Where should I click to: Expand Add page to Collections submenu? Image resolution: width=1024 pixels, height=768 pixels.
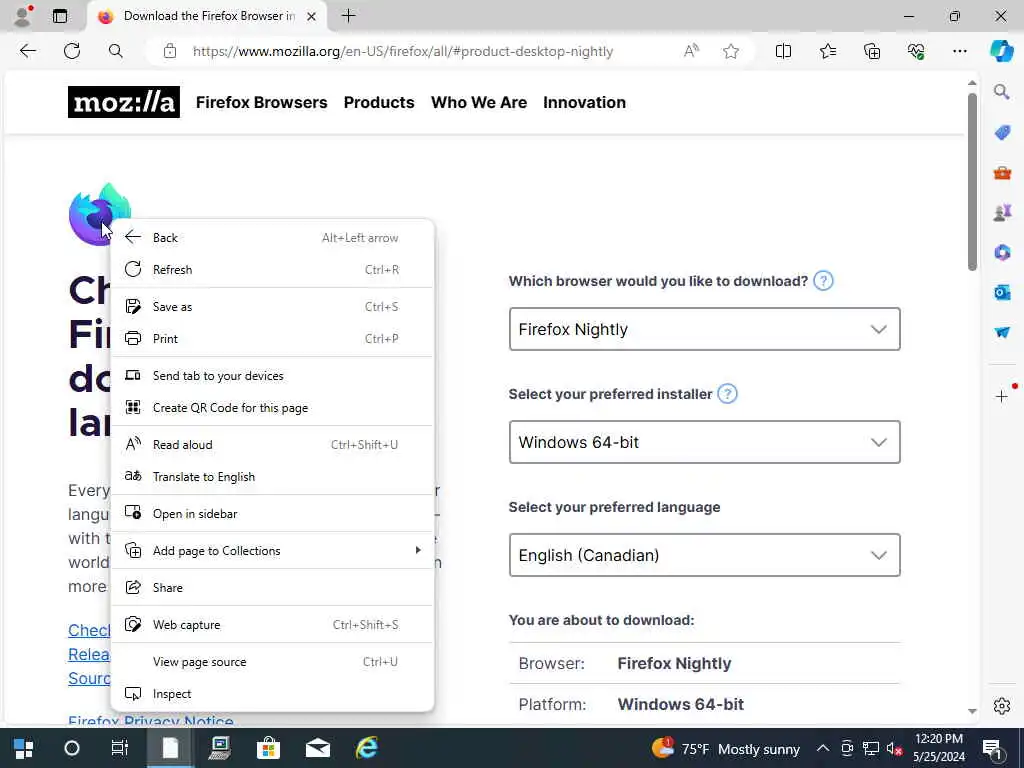[x=272, y=551]
